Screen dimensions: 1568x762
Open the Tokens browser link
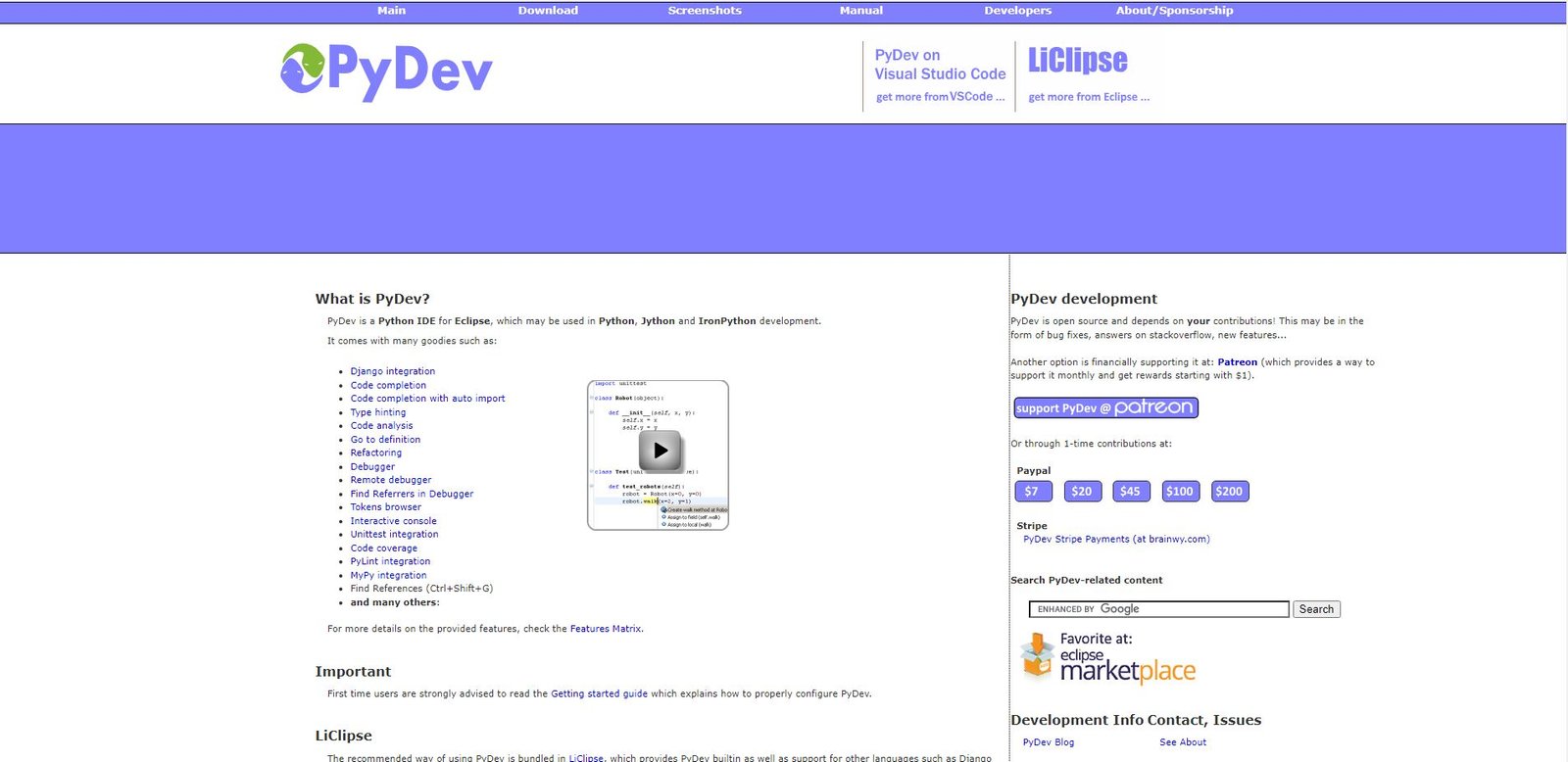pos(386,507)
